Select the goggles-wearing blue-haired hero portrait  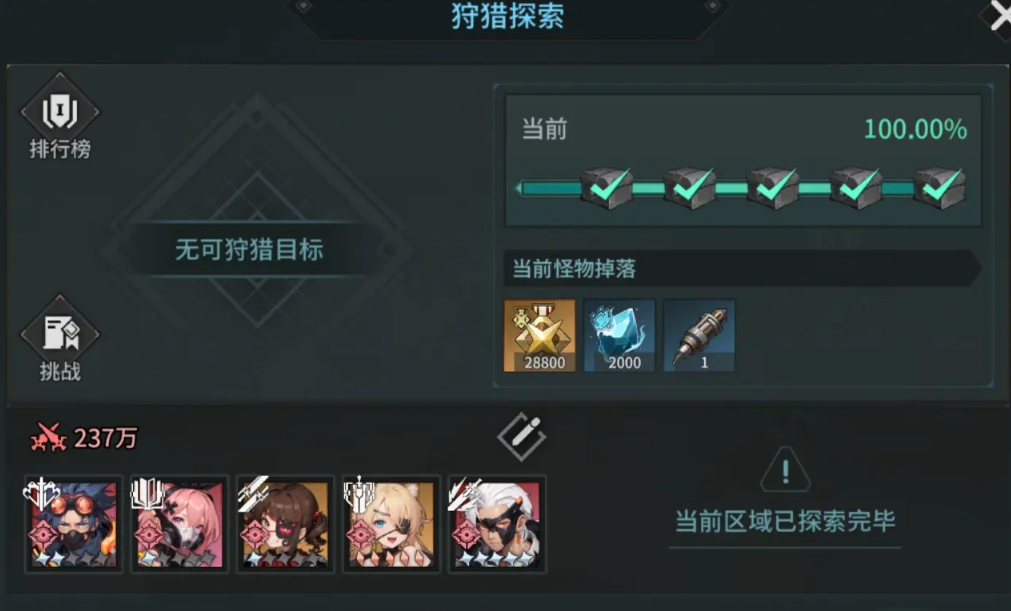tap(74, 524)
